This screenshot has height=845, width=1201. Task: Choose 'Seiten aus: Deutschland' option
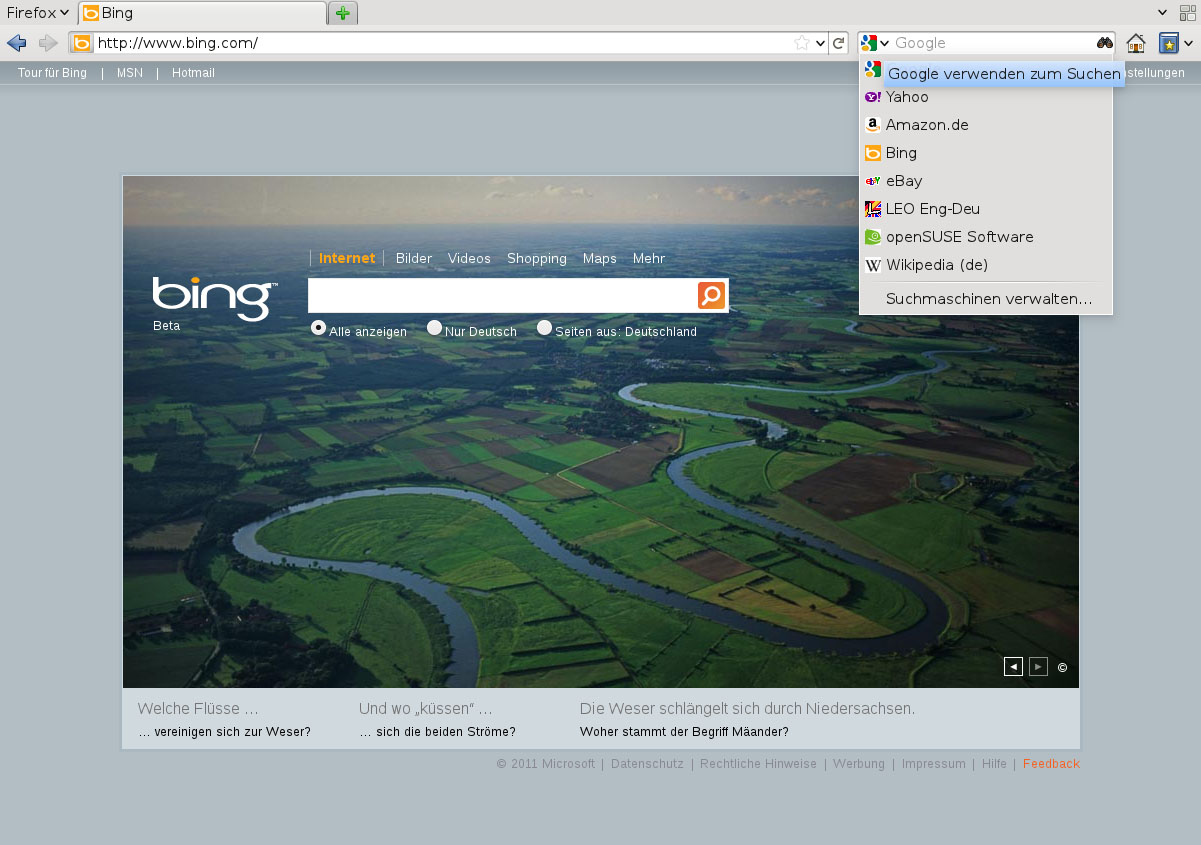coord(544,327)
